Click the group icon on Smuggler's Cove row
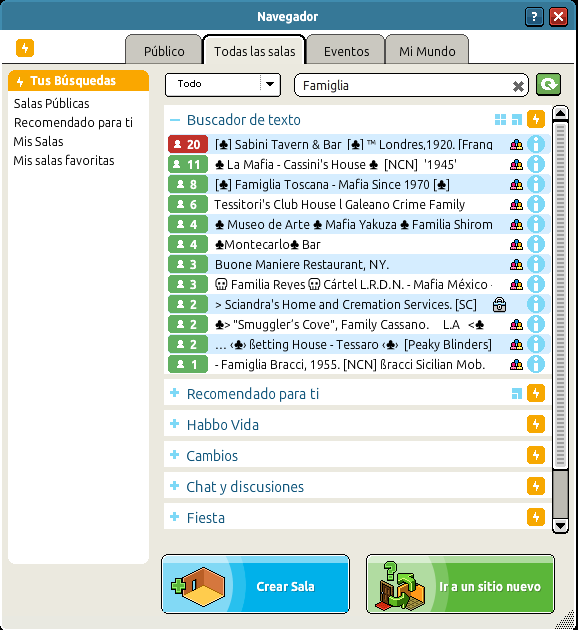Viewport: 578px width, 630px height. coord(516,325)
